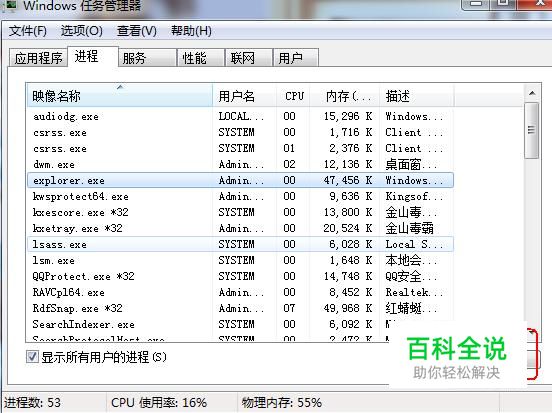The width and height of the screenshot is (552, 413).
Task: Switch to the 应用程序 tab
Action: [x=38, y=58]
